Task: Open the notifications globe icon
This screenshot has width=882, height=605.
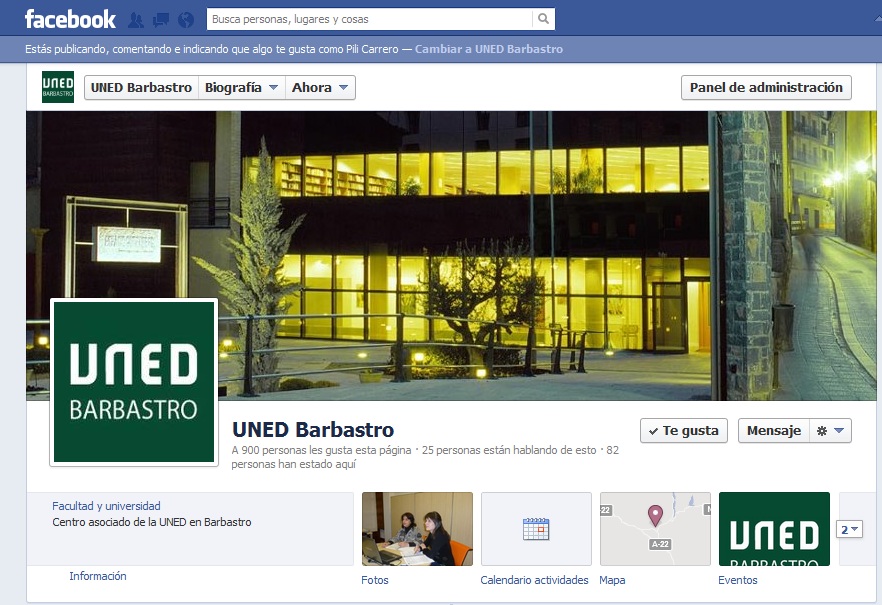Action: [186, 20]
